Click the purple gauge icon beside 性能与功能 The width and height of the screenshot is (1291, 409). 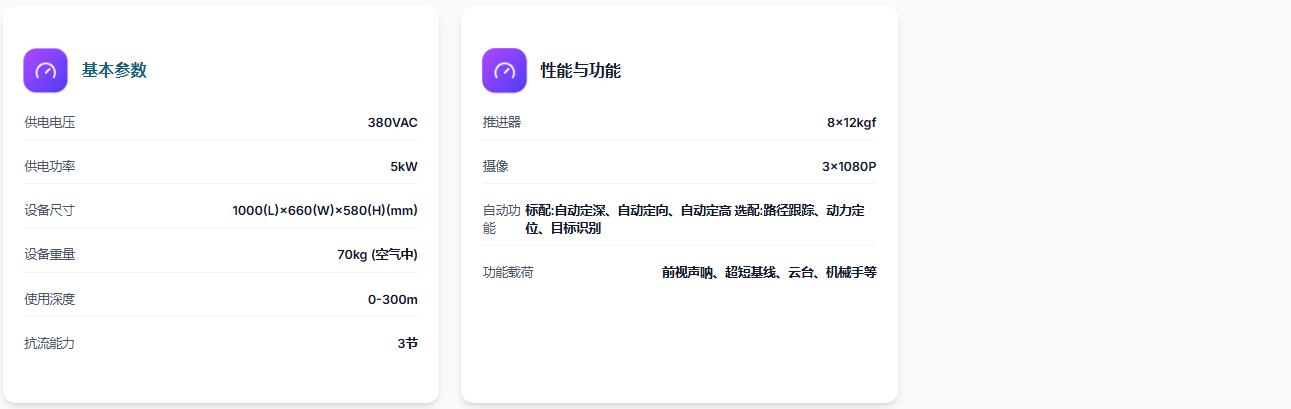click(x=504, y=70)
